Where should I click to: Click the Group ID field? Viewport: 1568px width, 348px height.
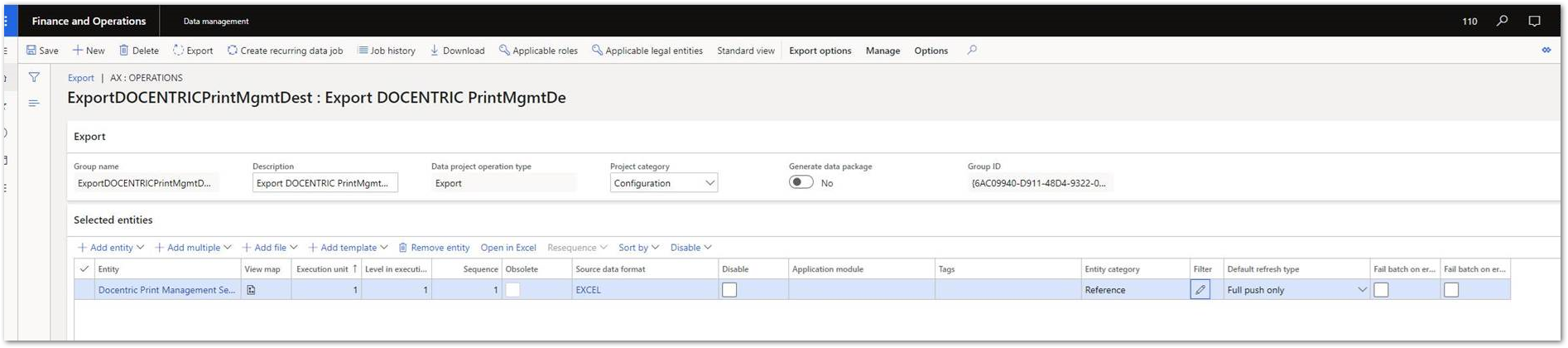click(x=1040, y=183)
